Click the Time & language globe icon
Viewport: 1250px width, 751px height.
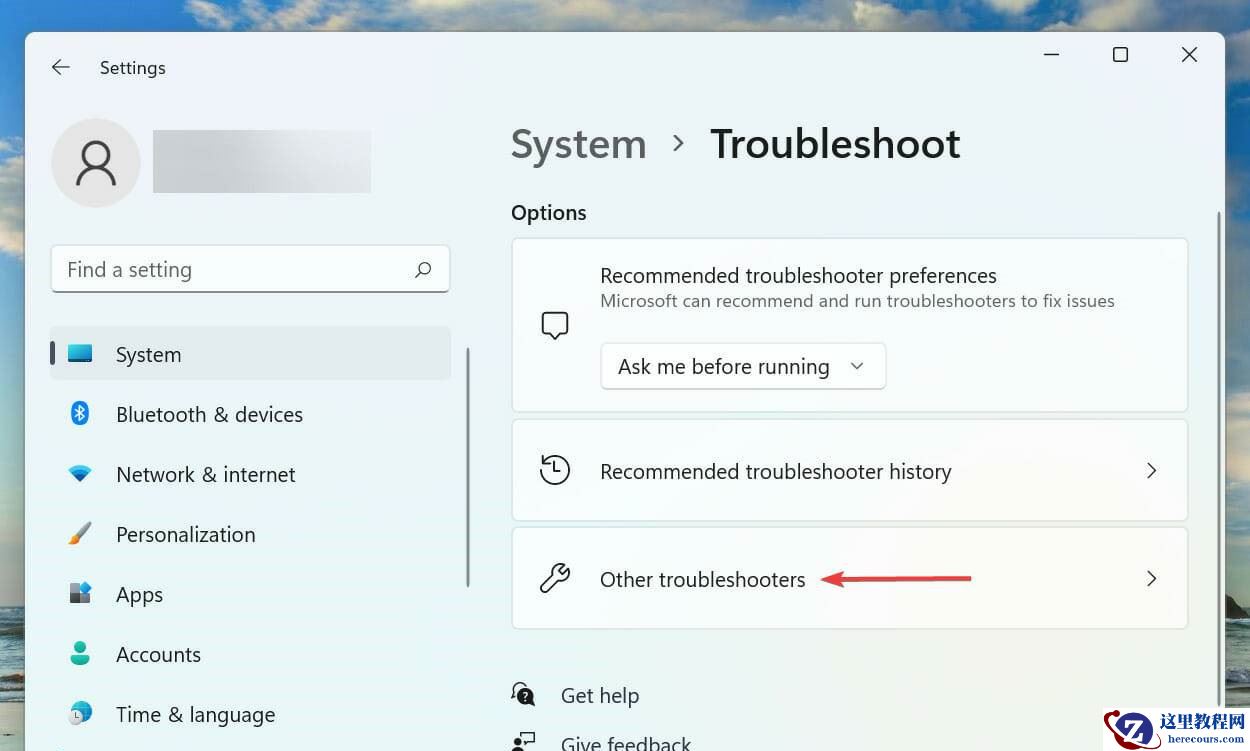(x=80, y=713)
